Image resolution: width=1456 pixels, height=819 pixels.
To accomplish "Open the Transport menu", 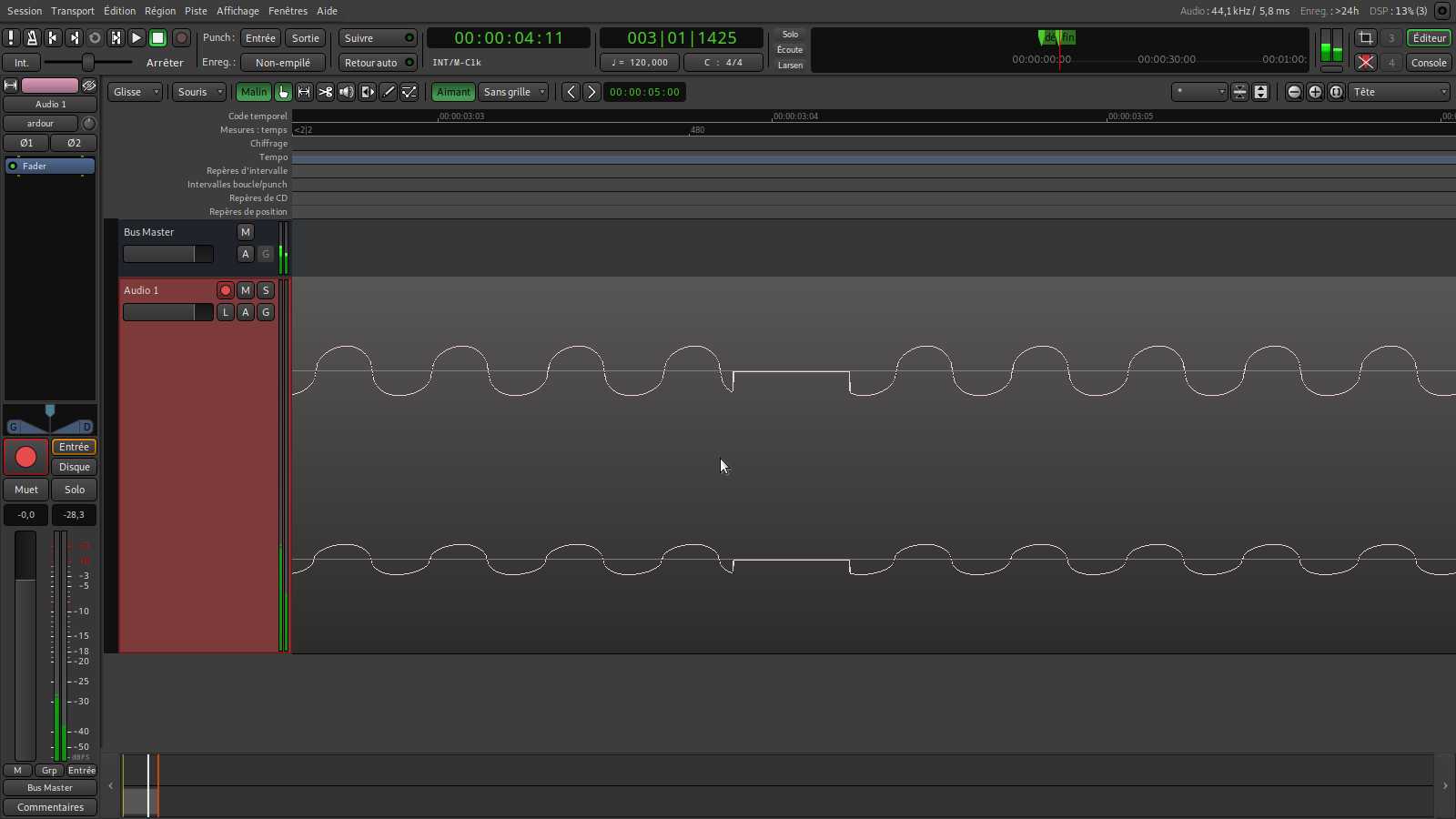I will coord(73,11).
